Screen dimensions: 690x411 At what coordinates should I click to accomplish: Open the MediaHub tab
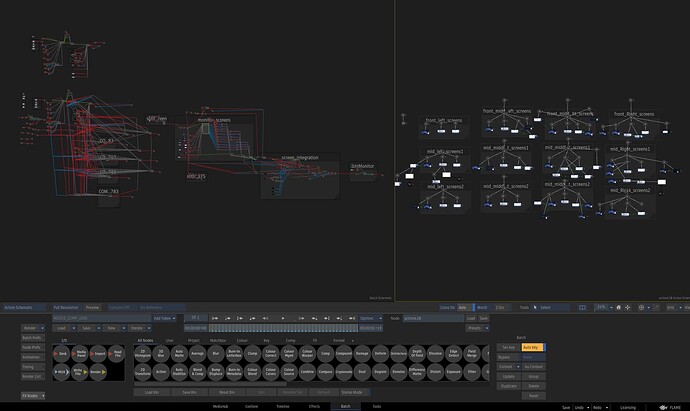pyautogui.click(x=220, y=407)
